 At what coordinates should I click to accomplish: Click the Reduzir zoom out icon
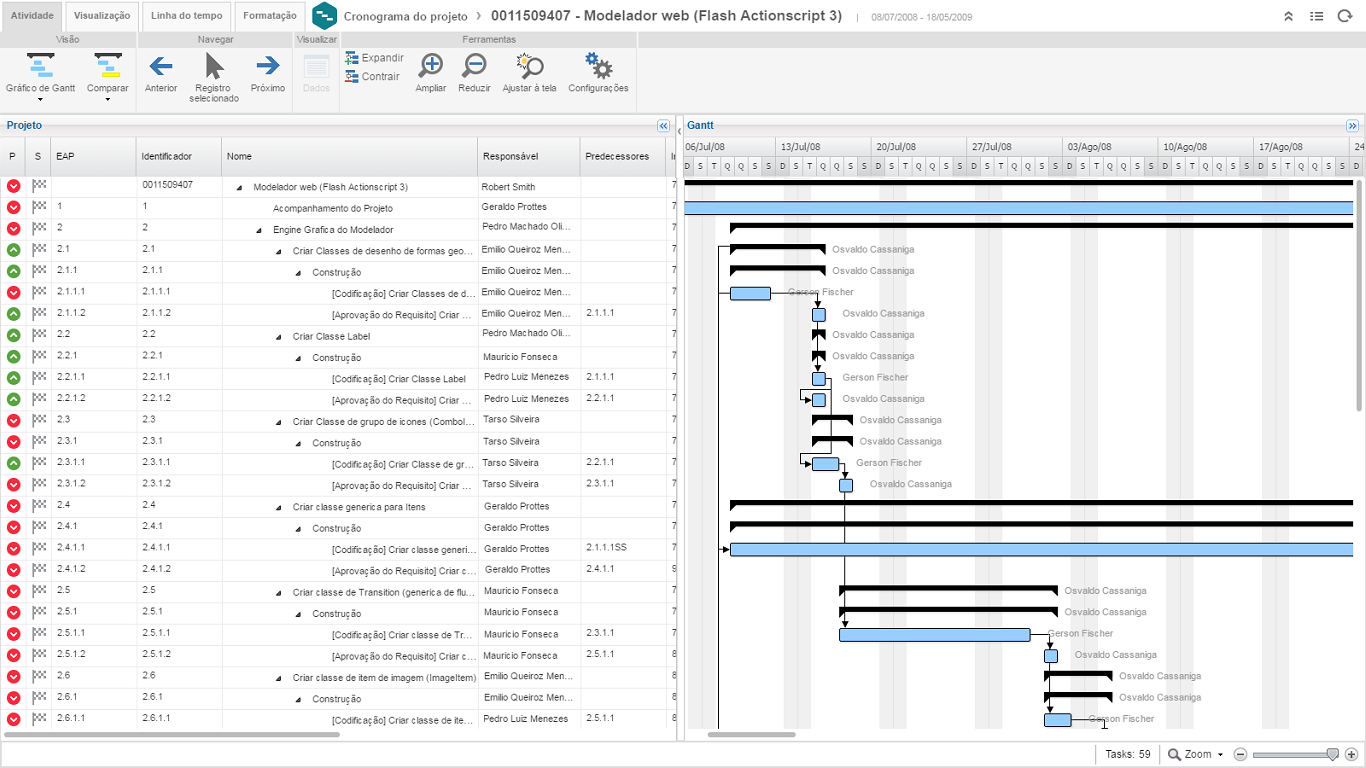pyautogui.click(x=474, y=66)
